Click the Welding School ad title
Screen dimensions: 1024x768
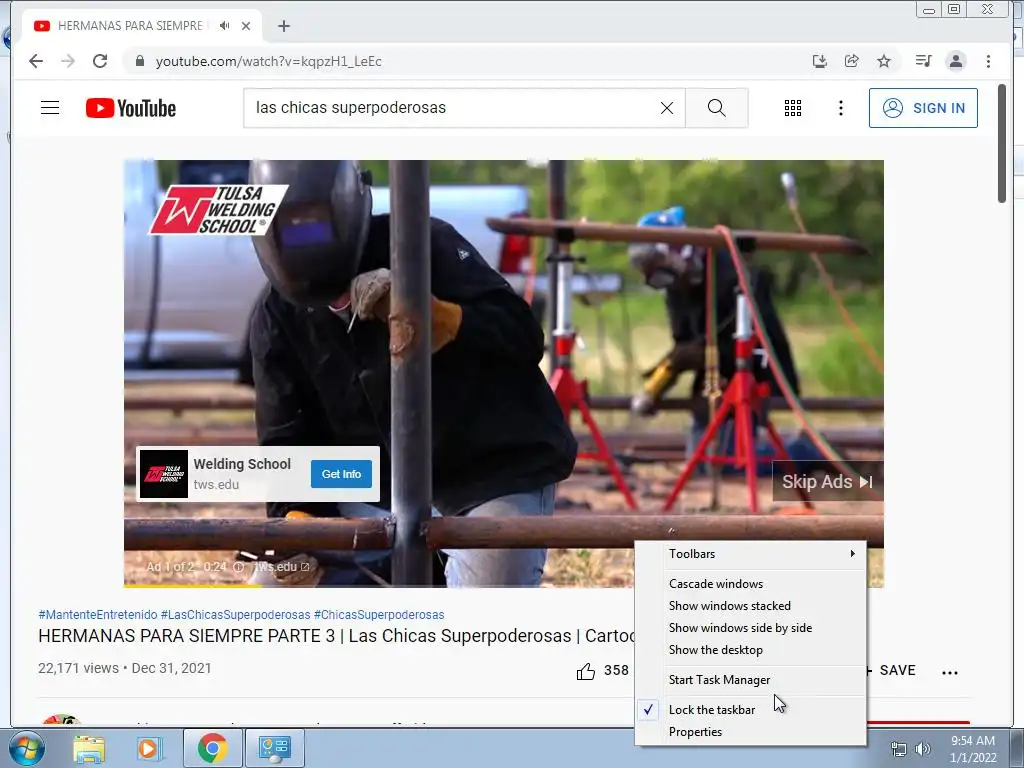click(242, 464)
